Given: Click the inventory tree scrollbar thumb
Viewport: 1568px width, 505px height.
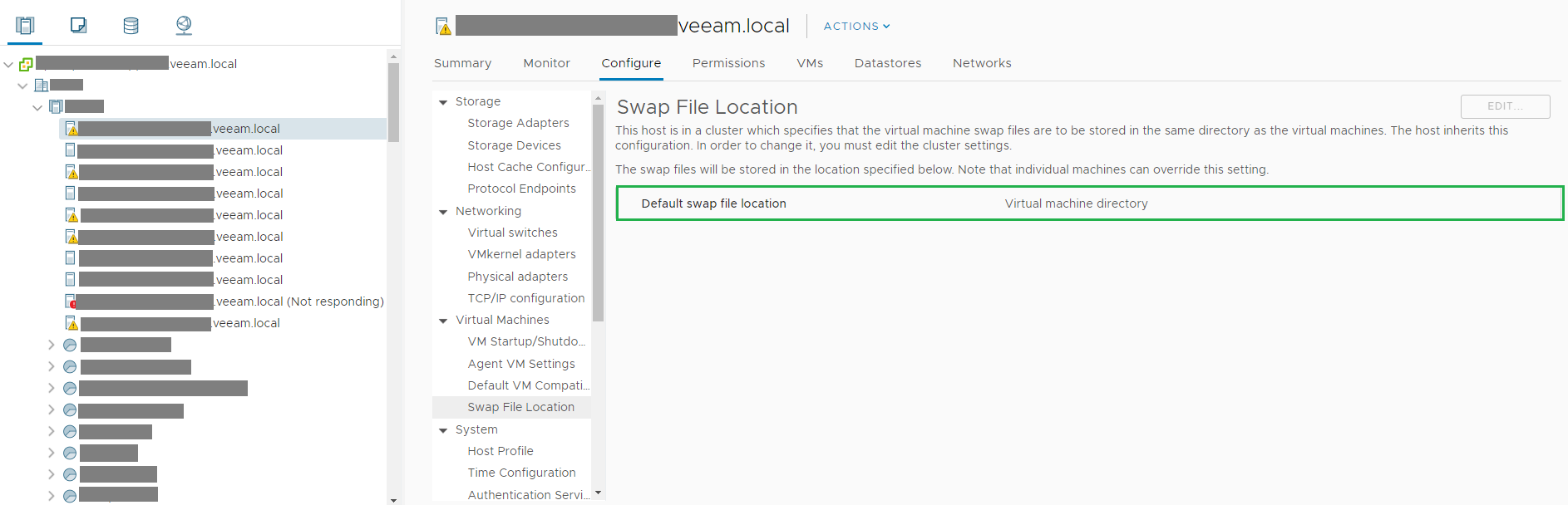Looking at the screenshot, I should 393,103.
